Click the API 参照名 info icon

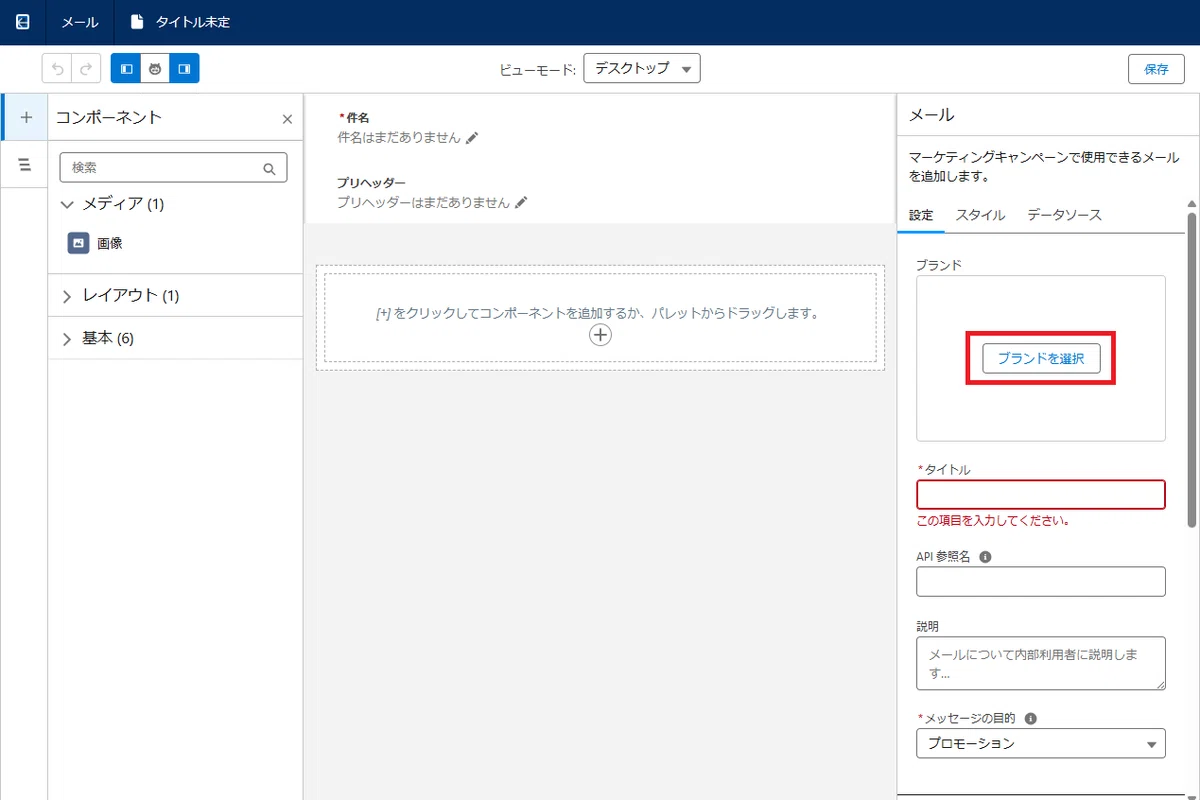[x=985, y=557]
